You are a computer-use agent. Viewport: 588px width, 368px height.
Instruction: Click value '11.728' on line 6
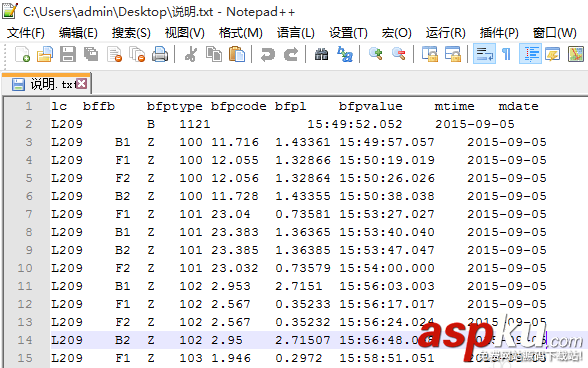pos(235,196)
